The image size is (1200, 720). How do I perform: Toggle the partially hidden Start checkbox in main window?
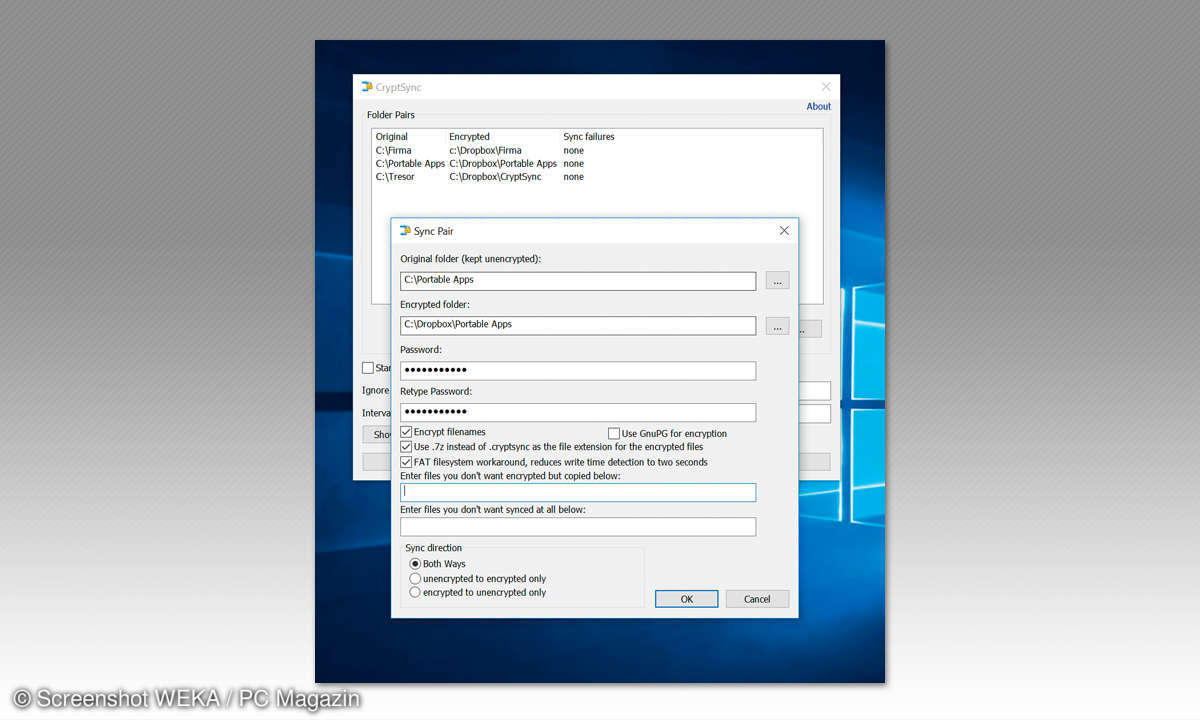[x=368, y=368]
